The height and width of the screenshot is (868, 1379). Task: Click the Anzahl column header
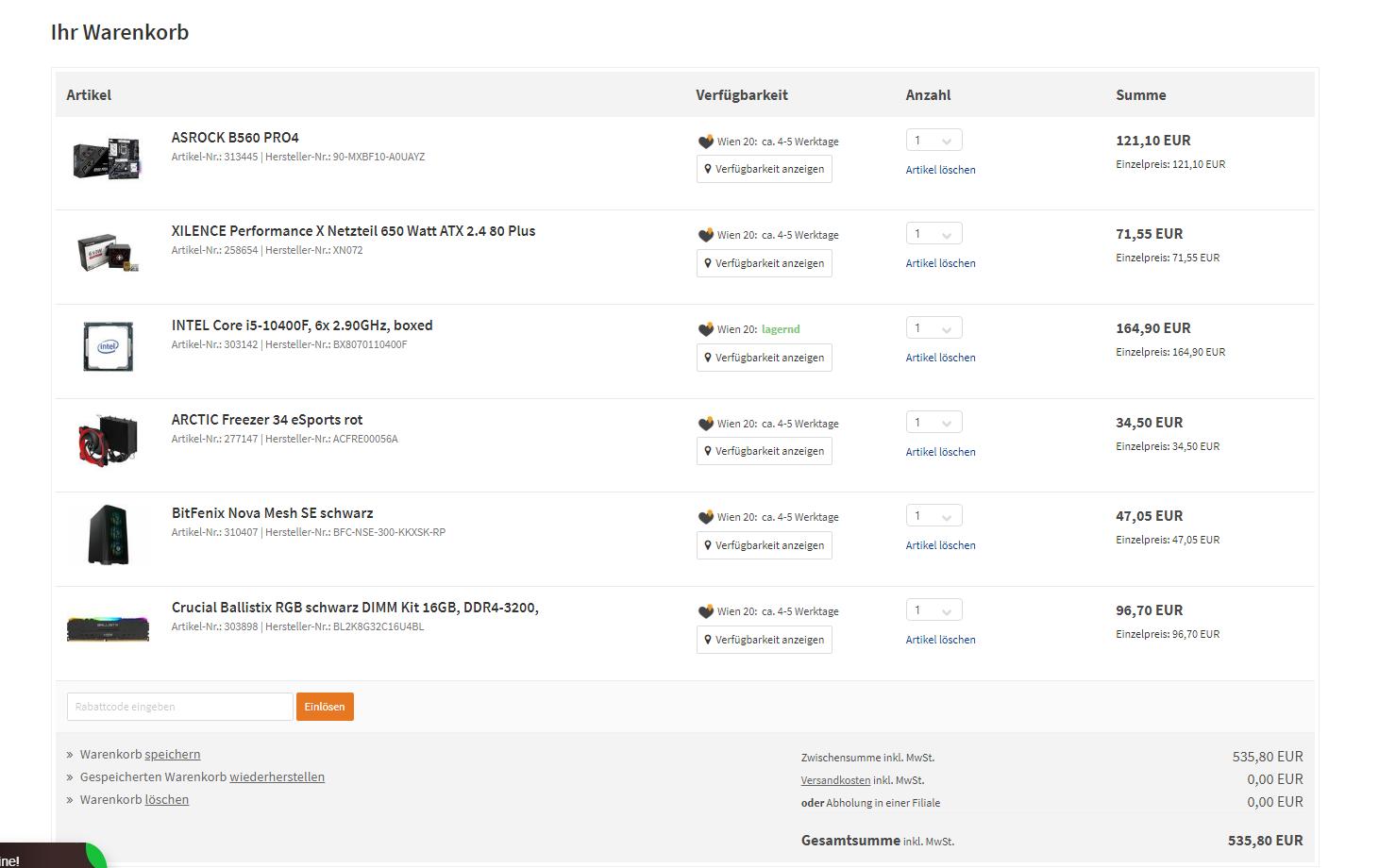928,95
